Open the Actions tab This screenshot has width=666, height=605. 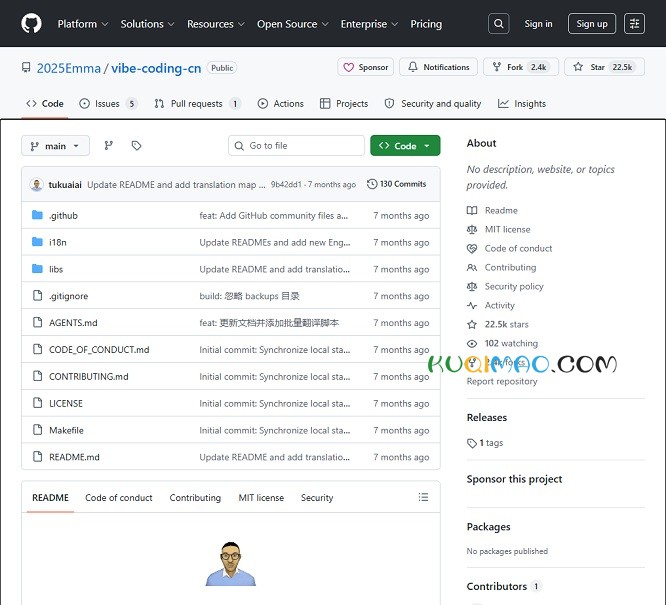(x=281, y=104)
